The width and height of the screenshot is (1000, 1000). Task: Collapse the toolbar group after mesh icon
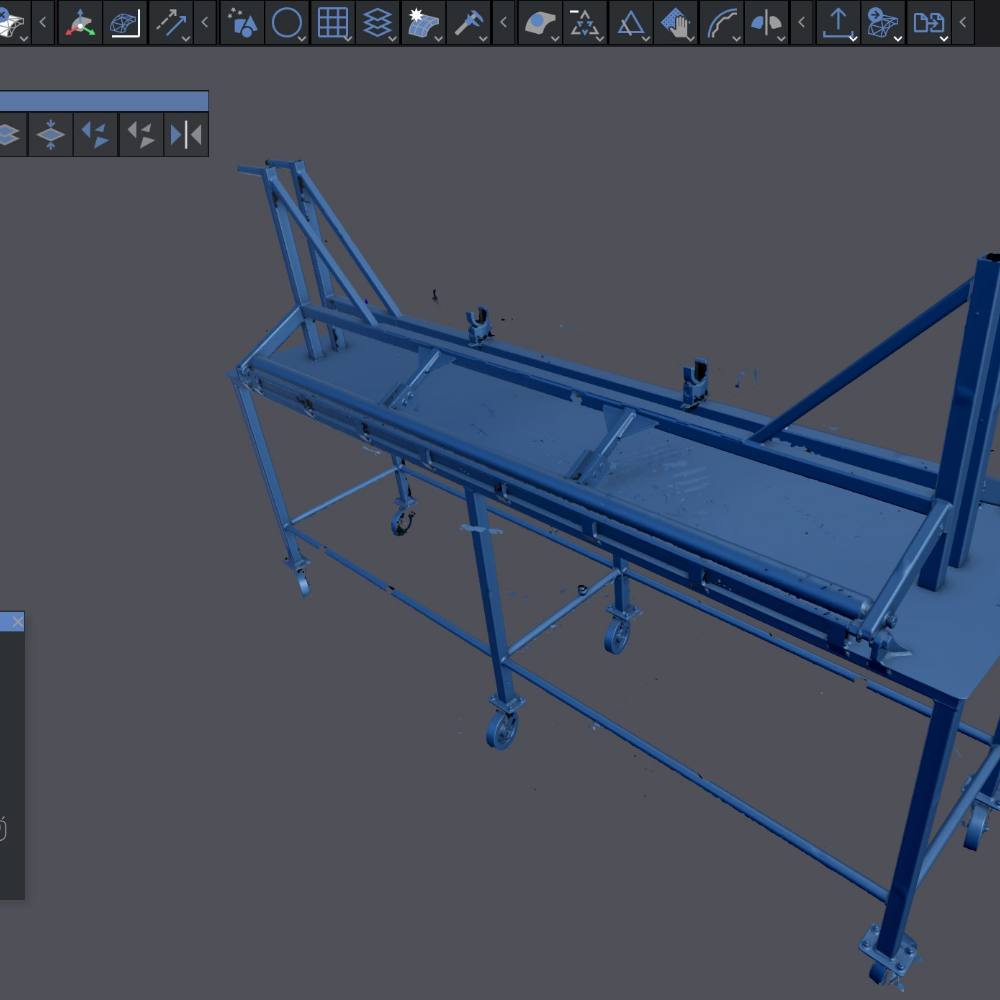pyautogui.click(x=43, y=23)
